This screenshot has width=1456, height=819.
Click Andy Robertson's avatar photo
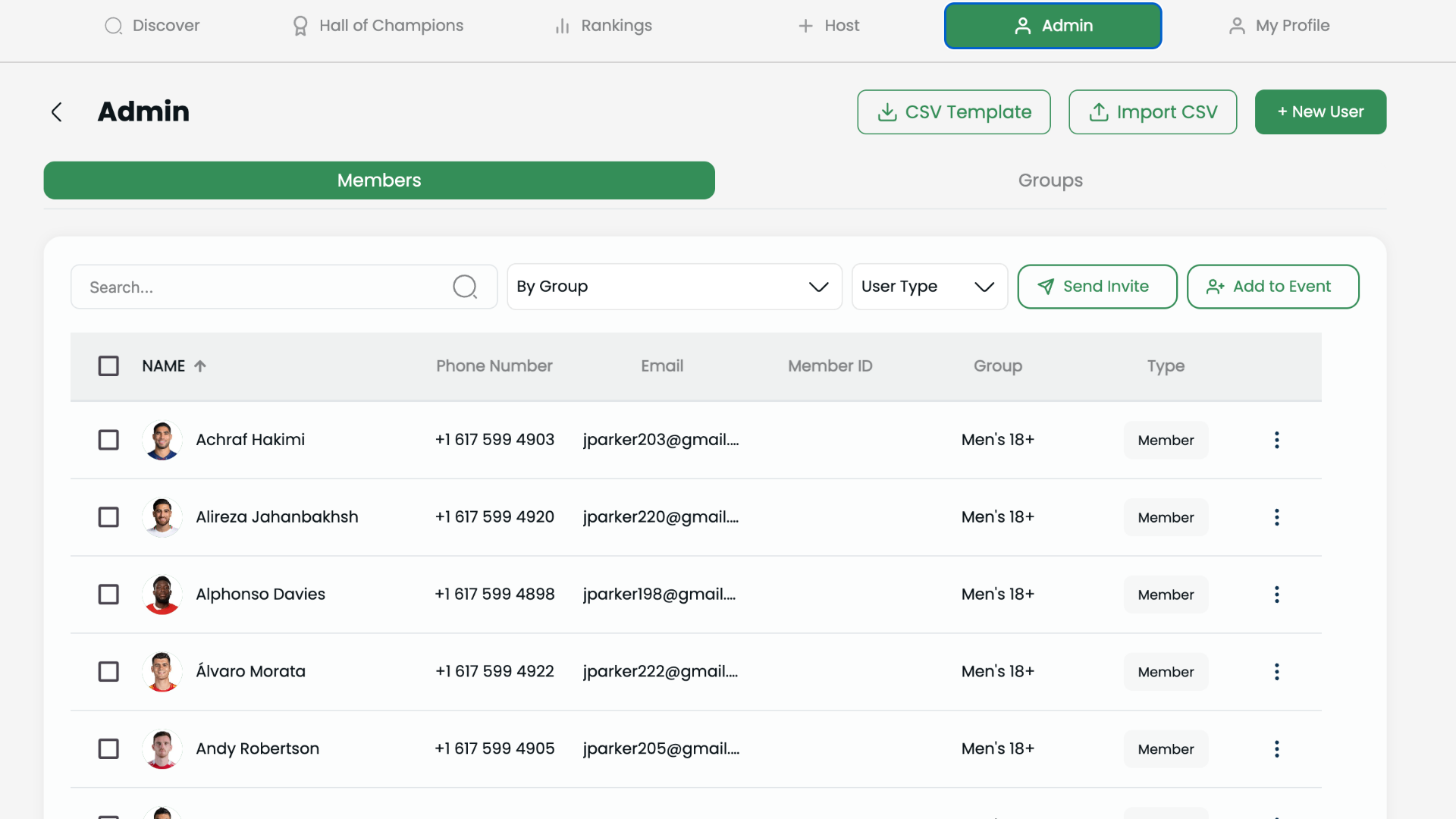tap(162, 749)
